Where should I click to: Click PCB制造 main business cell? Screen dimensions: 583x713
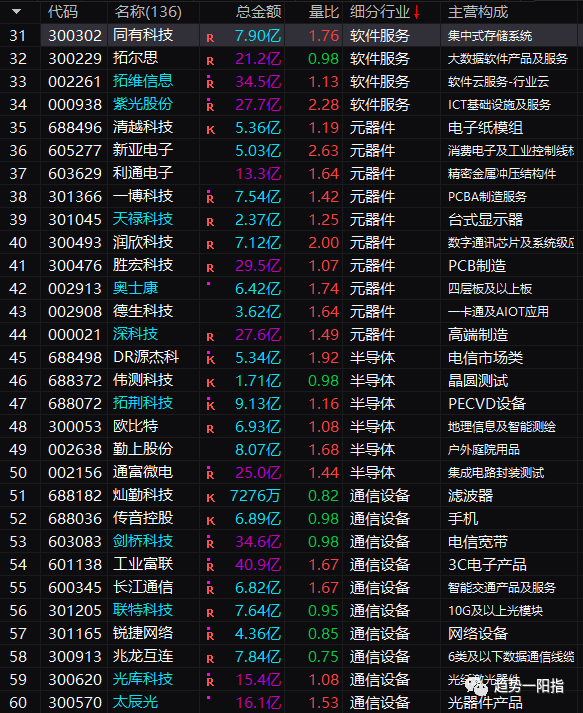(x=477, y=266)
